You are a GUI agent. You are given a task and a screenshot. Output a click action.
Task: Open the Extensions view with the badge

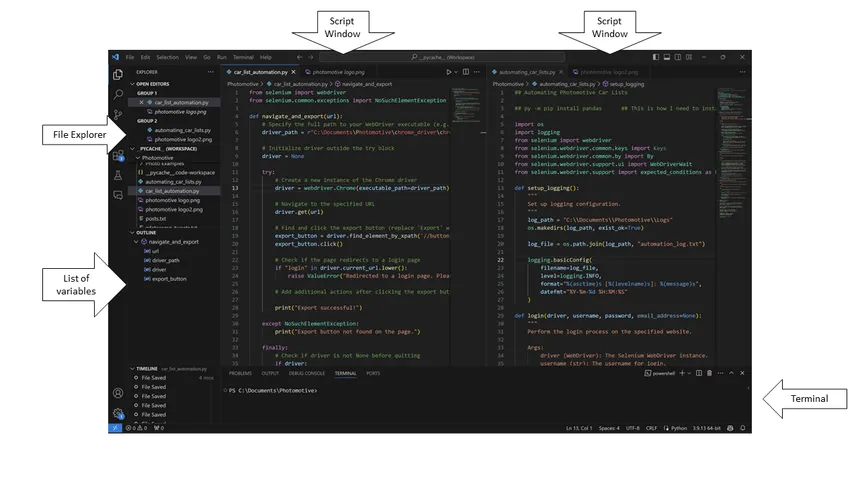click(x=118, y=156)
